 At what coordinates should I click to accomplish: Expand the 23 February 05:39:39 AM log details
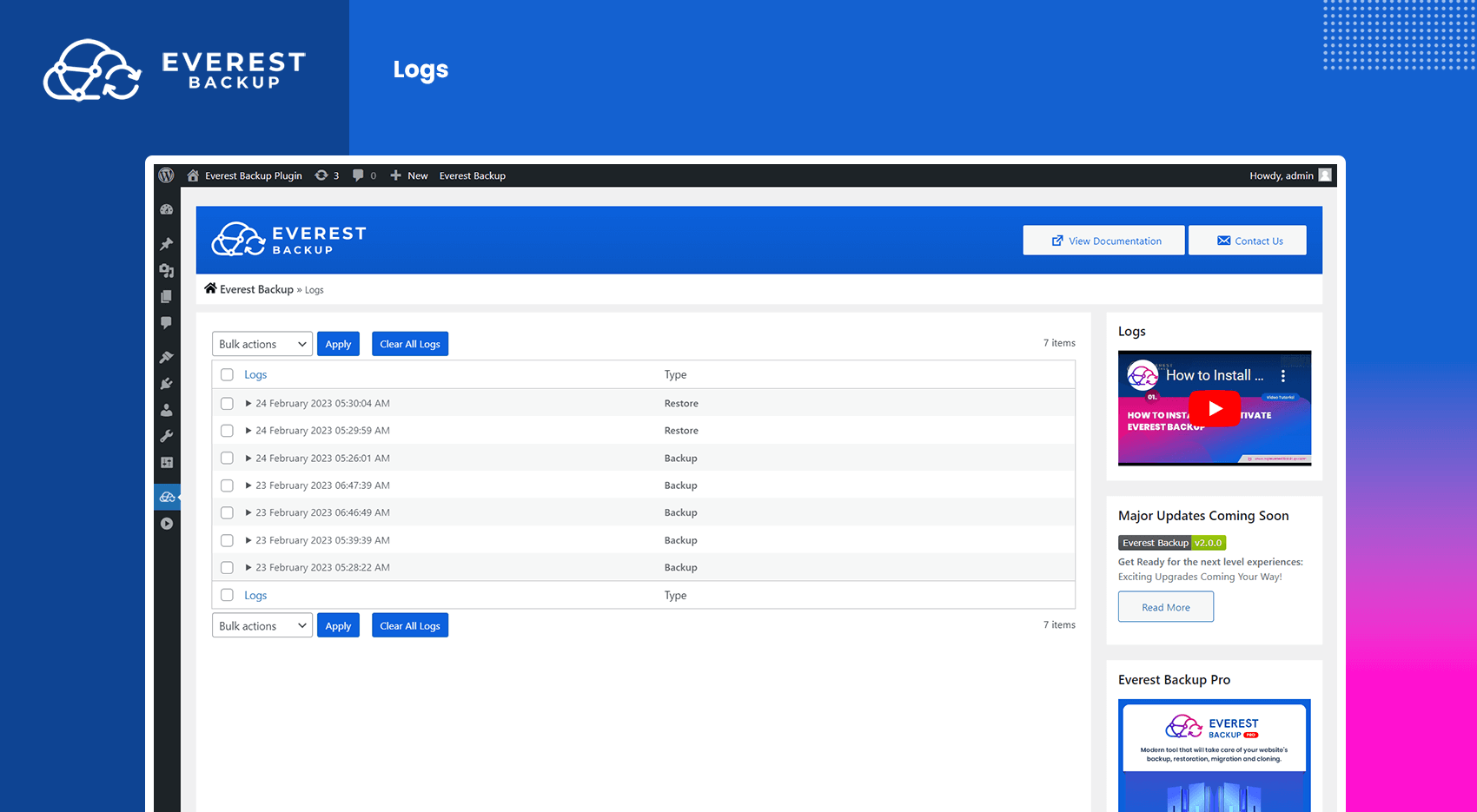[x=248, y=540]
